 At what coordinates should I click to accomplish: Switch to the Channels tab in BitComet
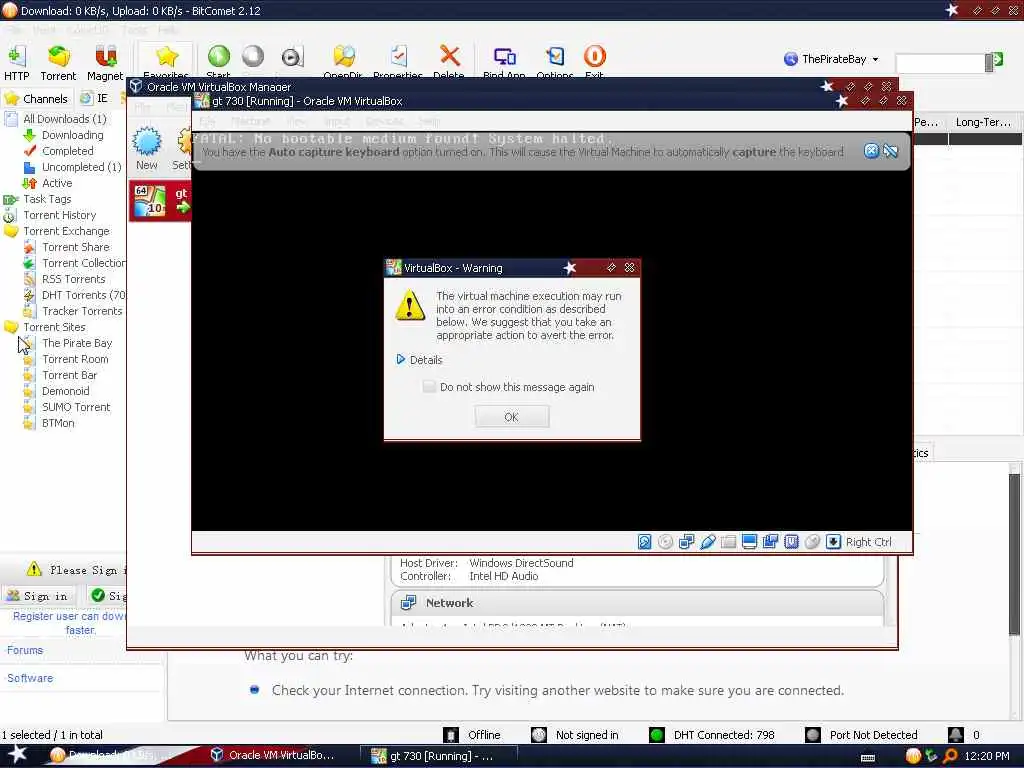click(37, 99)
